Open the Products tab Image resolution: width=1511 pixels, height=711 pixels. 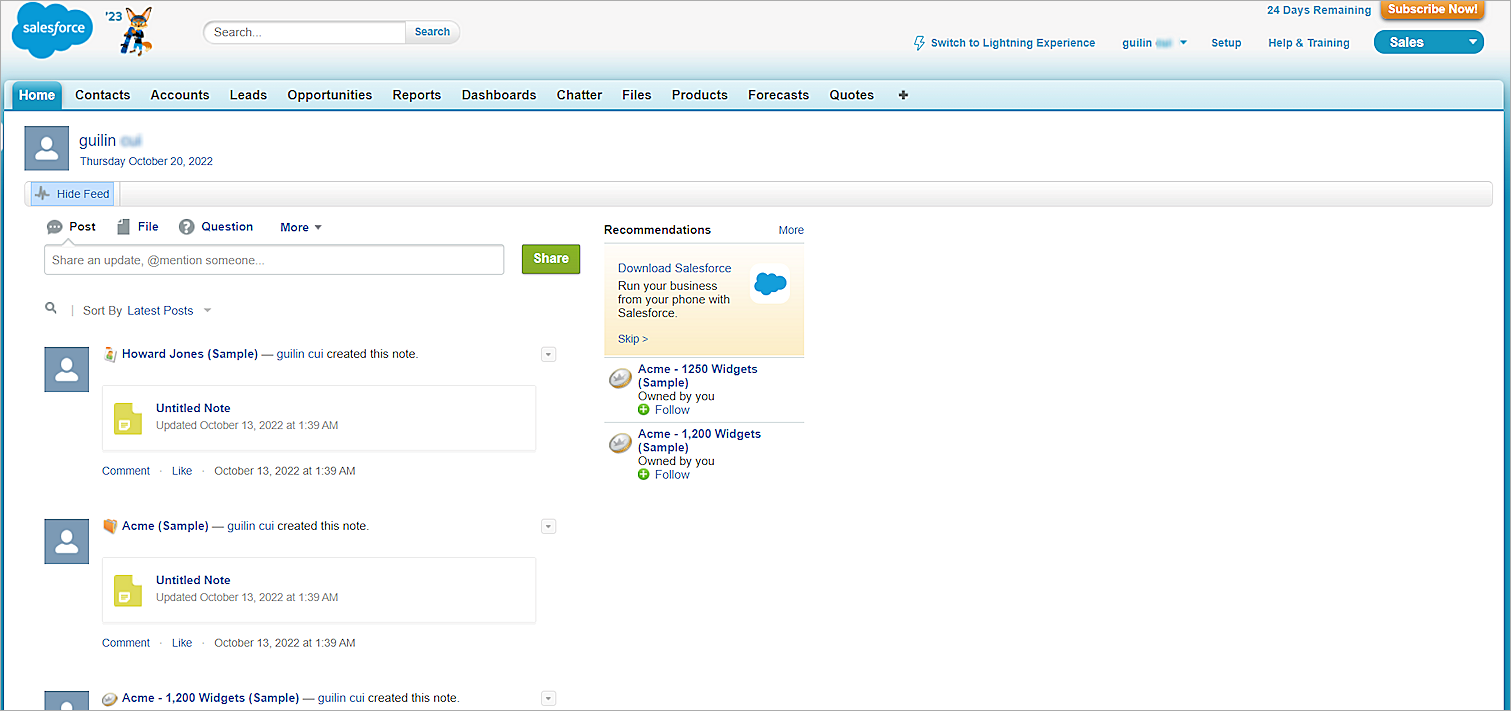[700, 95]
